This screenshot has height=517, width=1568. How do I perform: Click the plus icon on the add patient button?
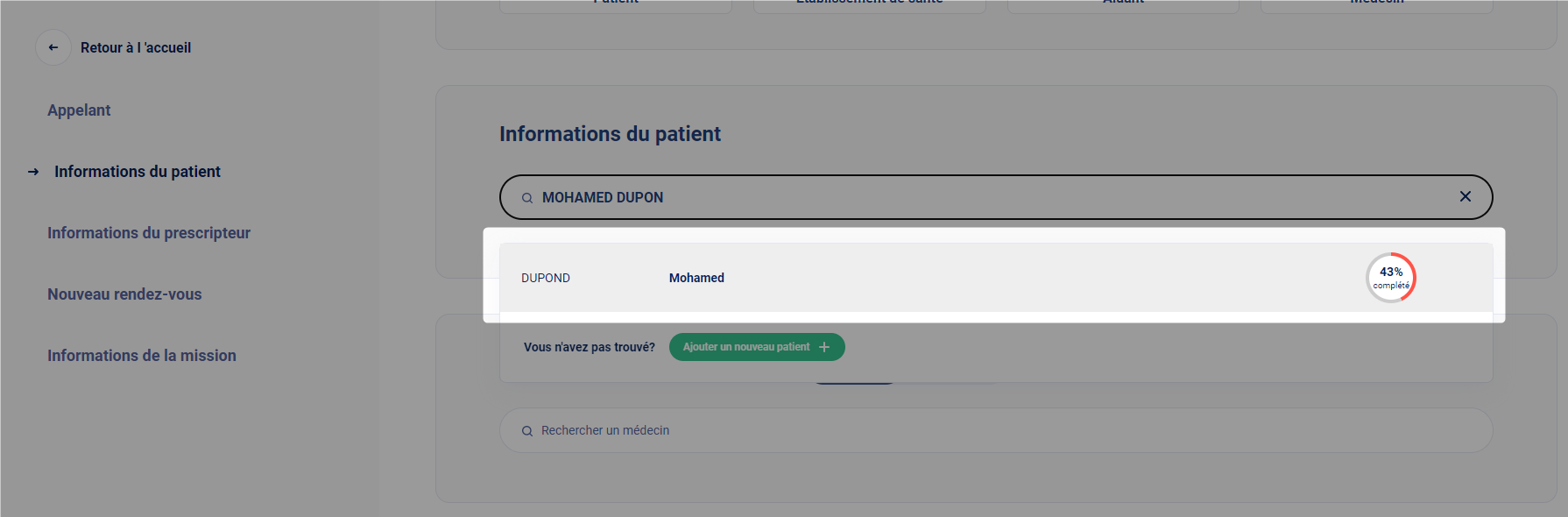[824, 347]
